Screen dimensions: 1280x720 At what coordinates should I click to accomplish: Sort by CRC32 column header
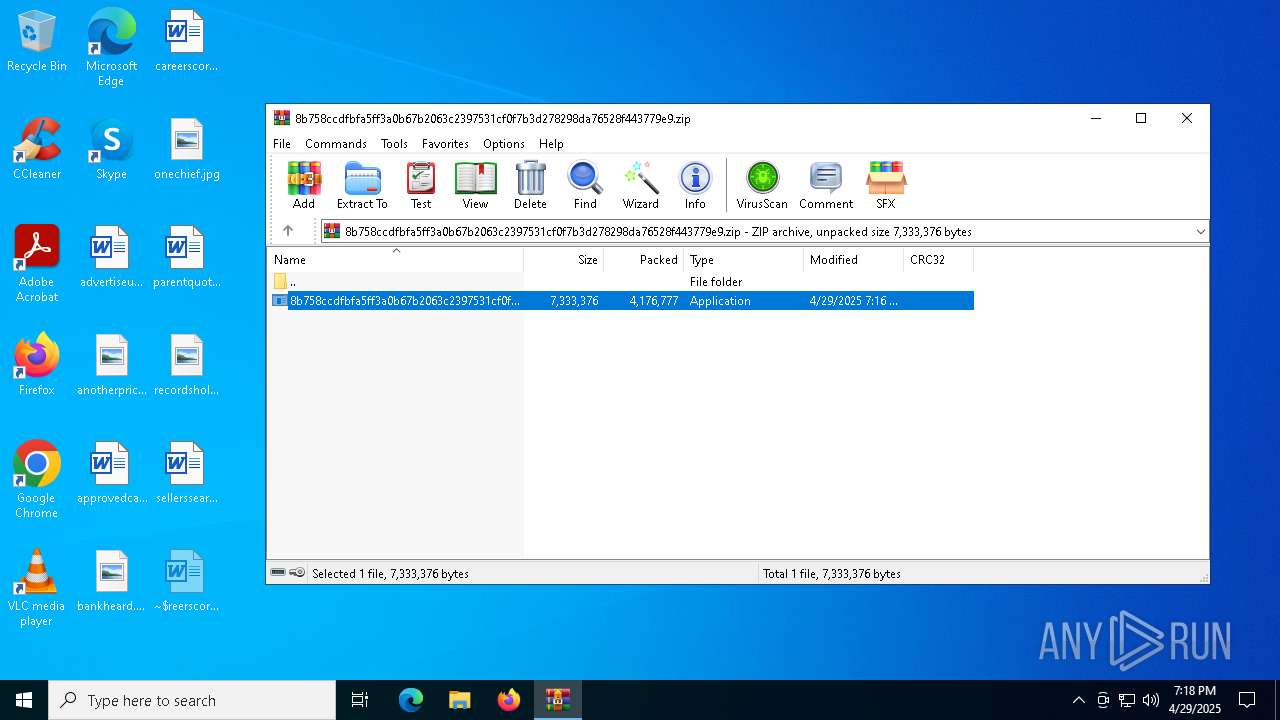[939, 259]
